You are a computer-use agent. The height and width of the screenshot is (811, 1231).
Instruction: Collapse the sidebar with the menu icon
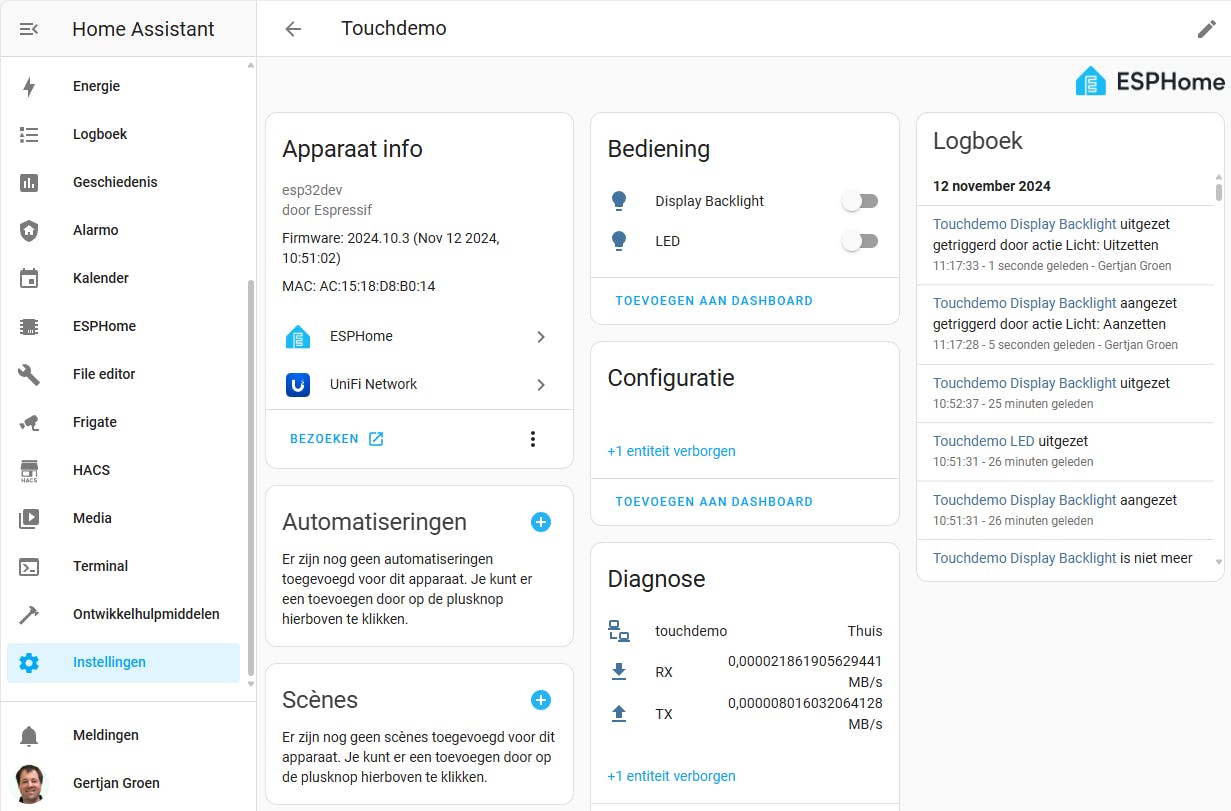coord(29,29)
